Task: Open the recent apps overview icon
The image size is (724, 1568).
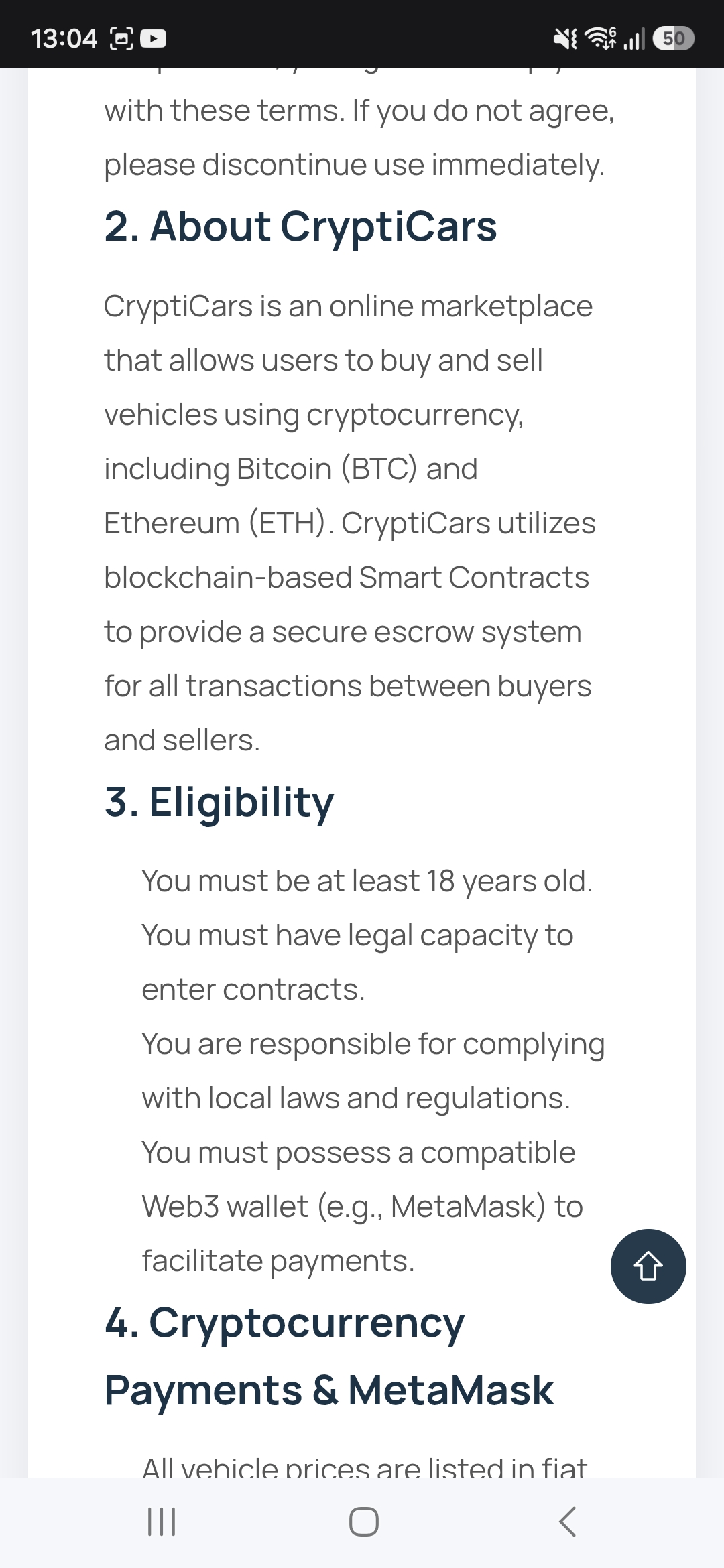Action: point(162,1521)
